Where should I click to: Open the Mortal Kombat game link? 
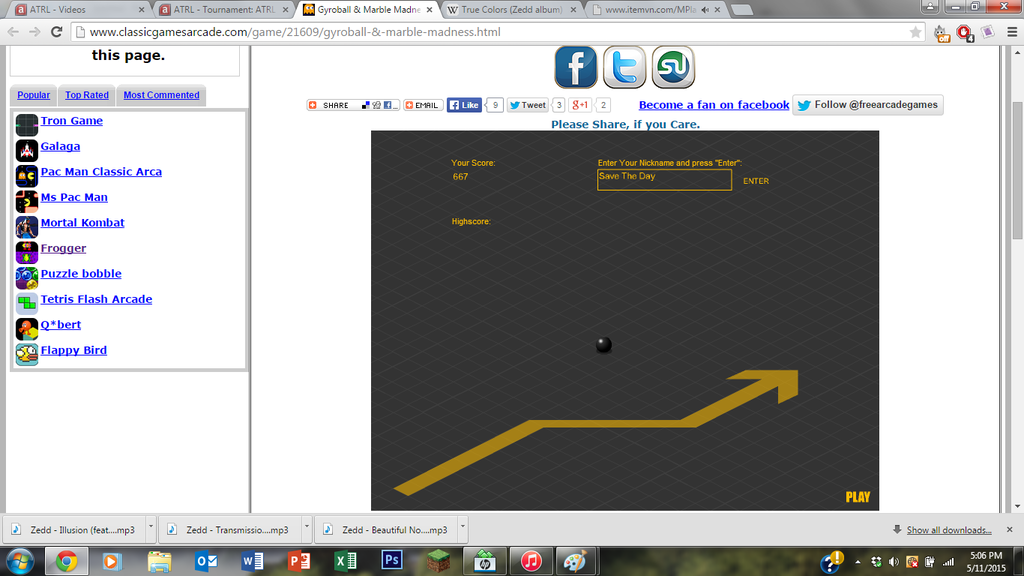(x=82, y=223)
